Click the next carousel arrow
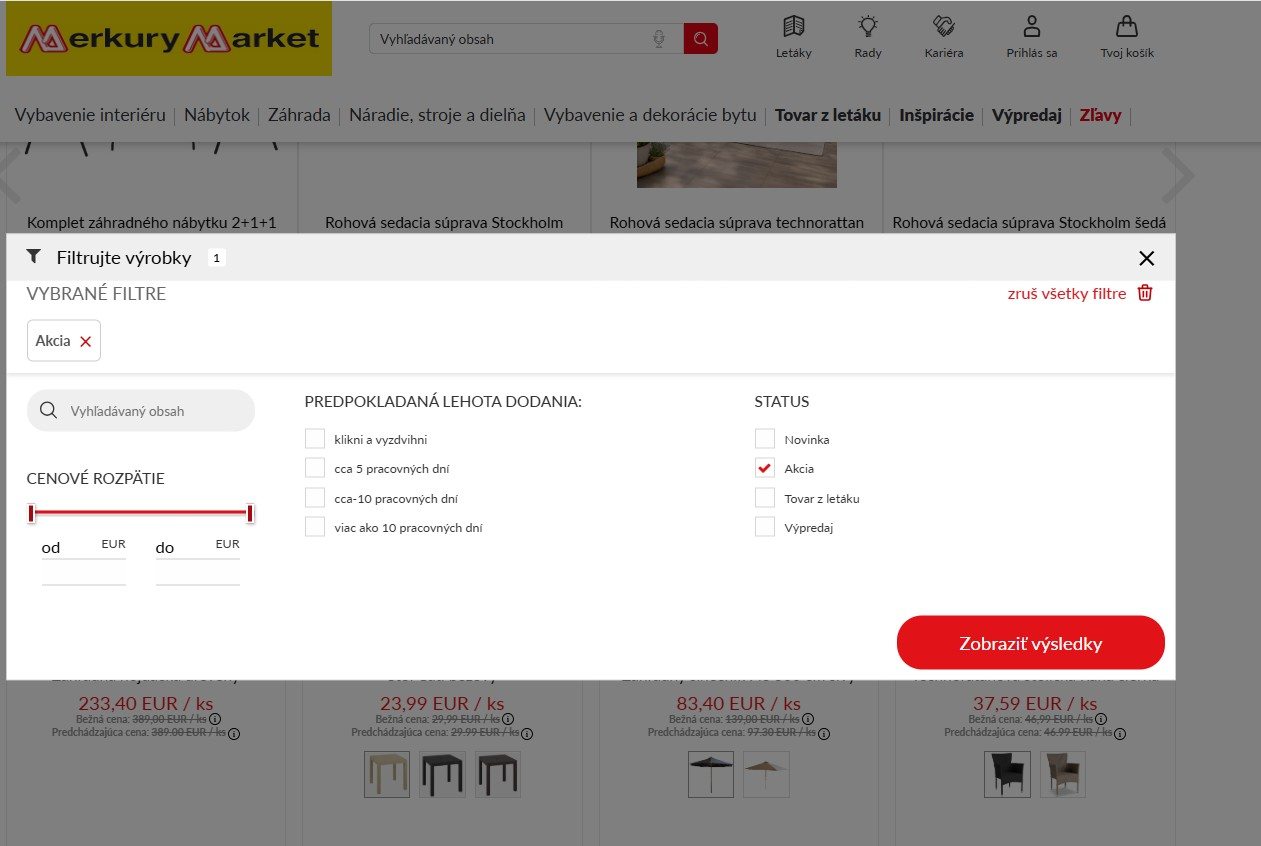The image size is (1261, 846). [1179, 176]
